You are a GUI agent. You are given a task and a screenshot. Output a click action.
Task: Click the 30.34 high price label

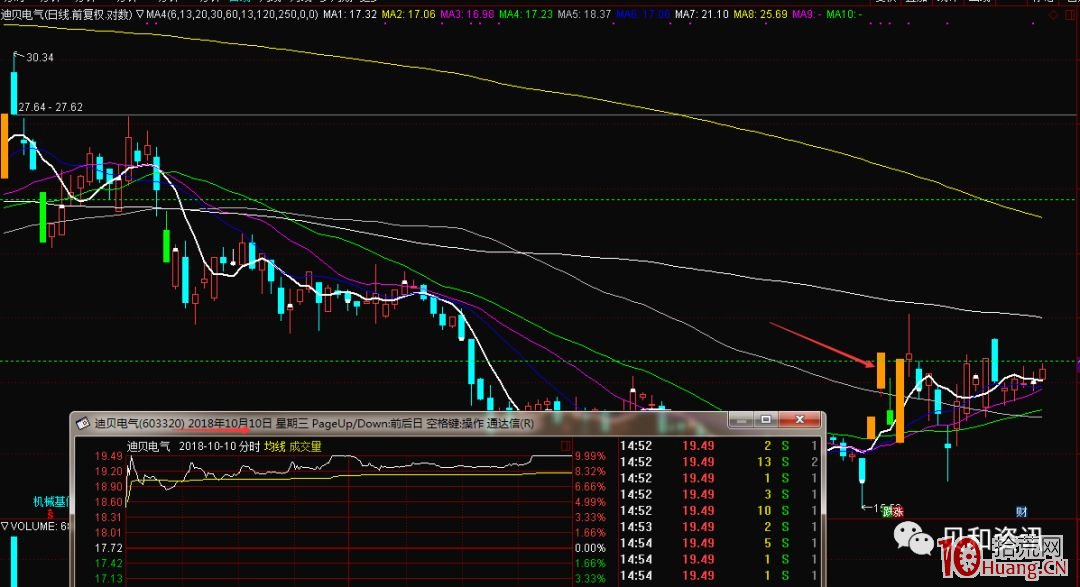coord(39,57)
